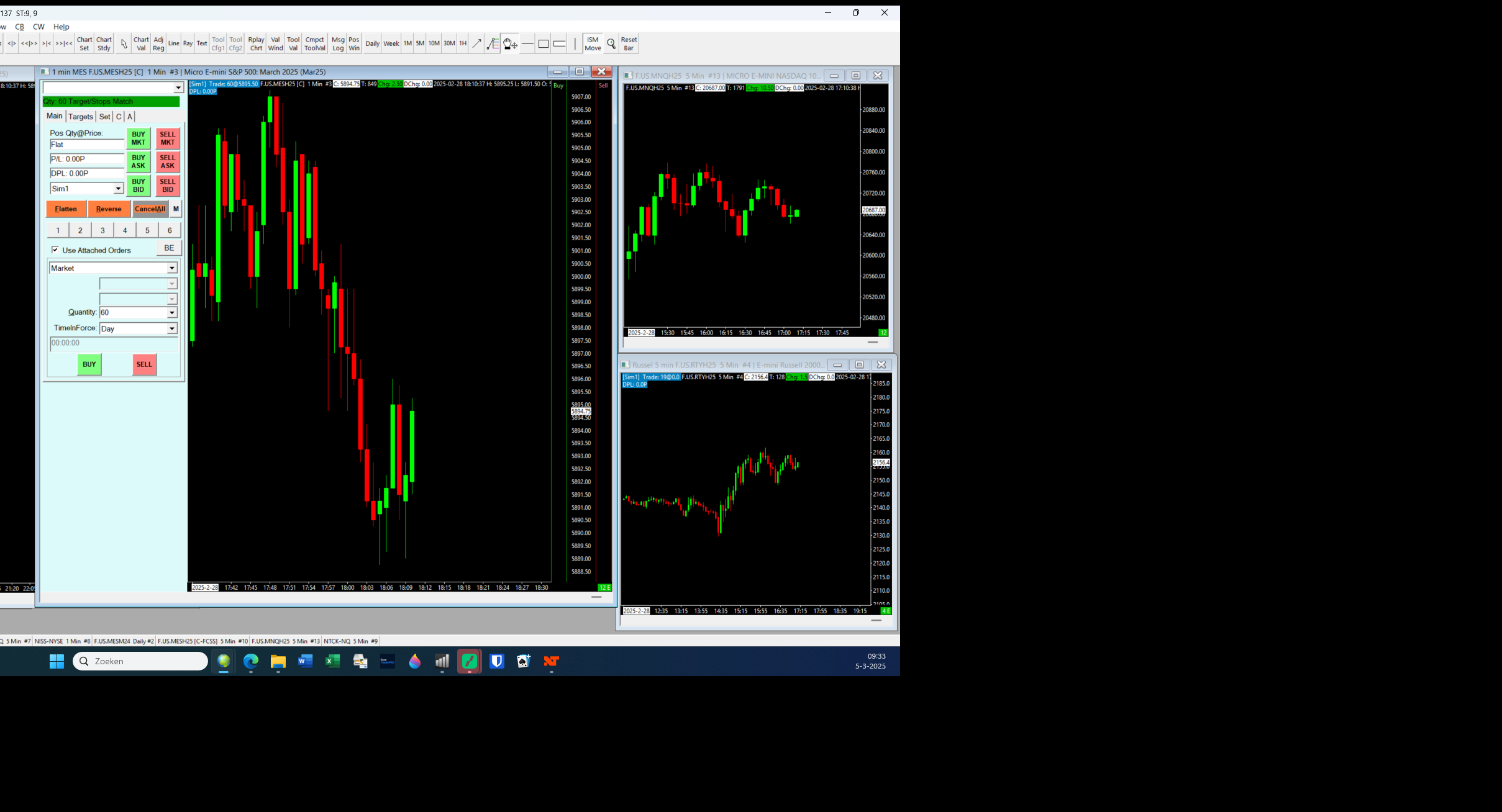Pick the Fibonacci retracement tool
Image resolution: width=1502 pixels, height=812 pixels.
pos(493,43)
